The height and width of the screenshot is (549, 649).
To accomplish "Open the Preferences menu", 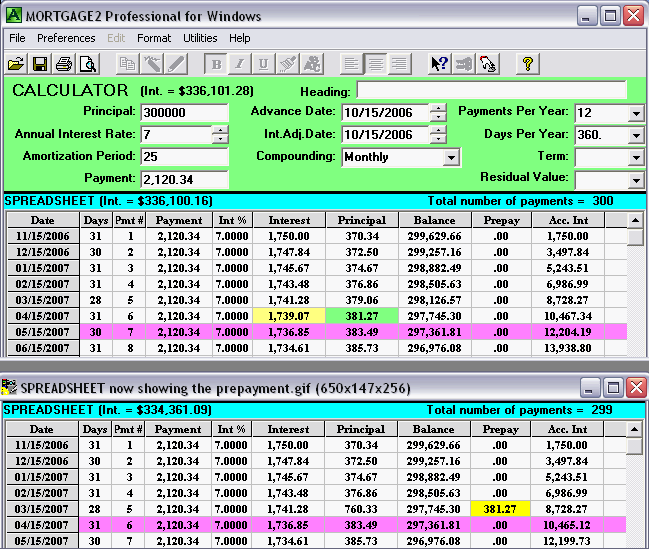I will 66,38.
